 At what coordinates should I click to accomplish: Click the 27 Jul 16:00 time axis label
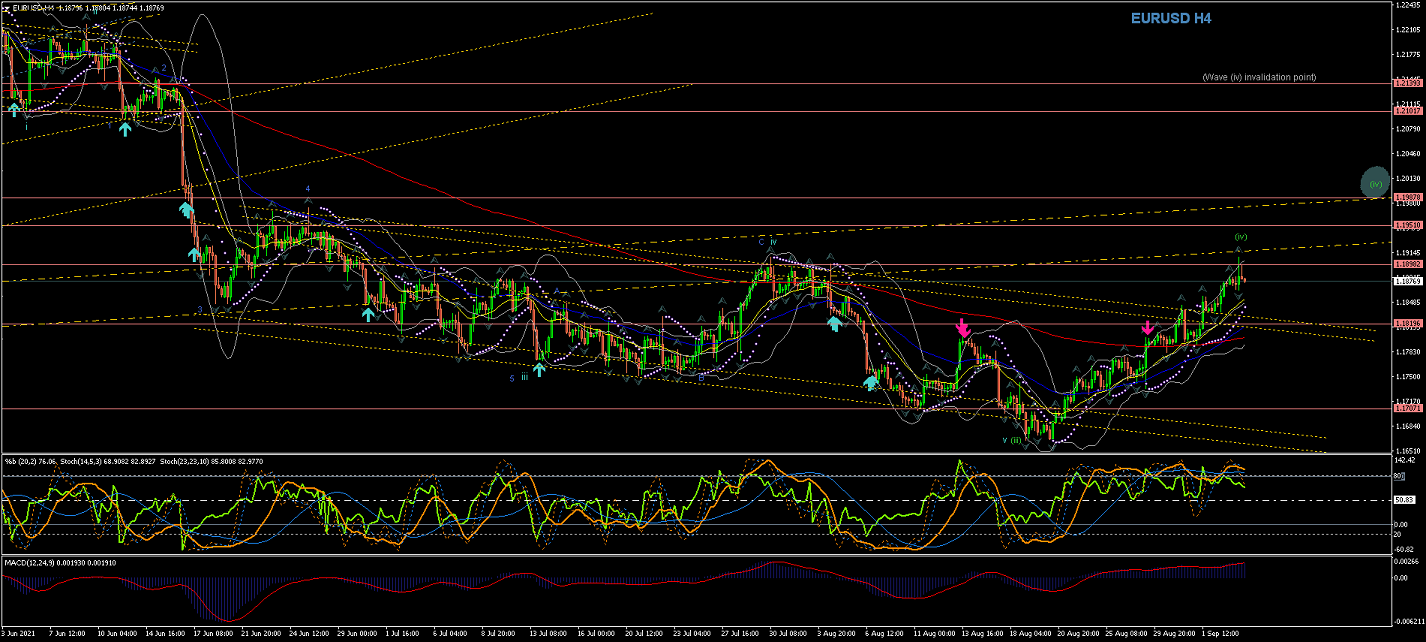click(738, 633)
